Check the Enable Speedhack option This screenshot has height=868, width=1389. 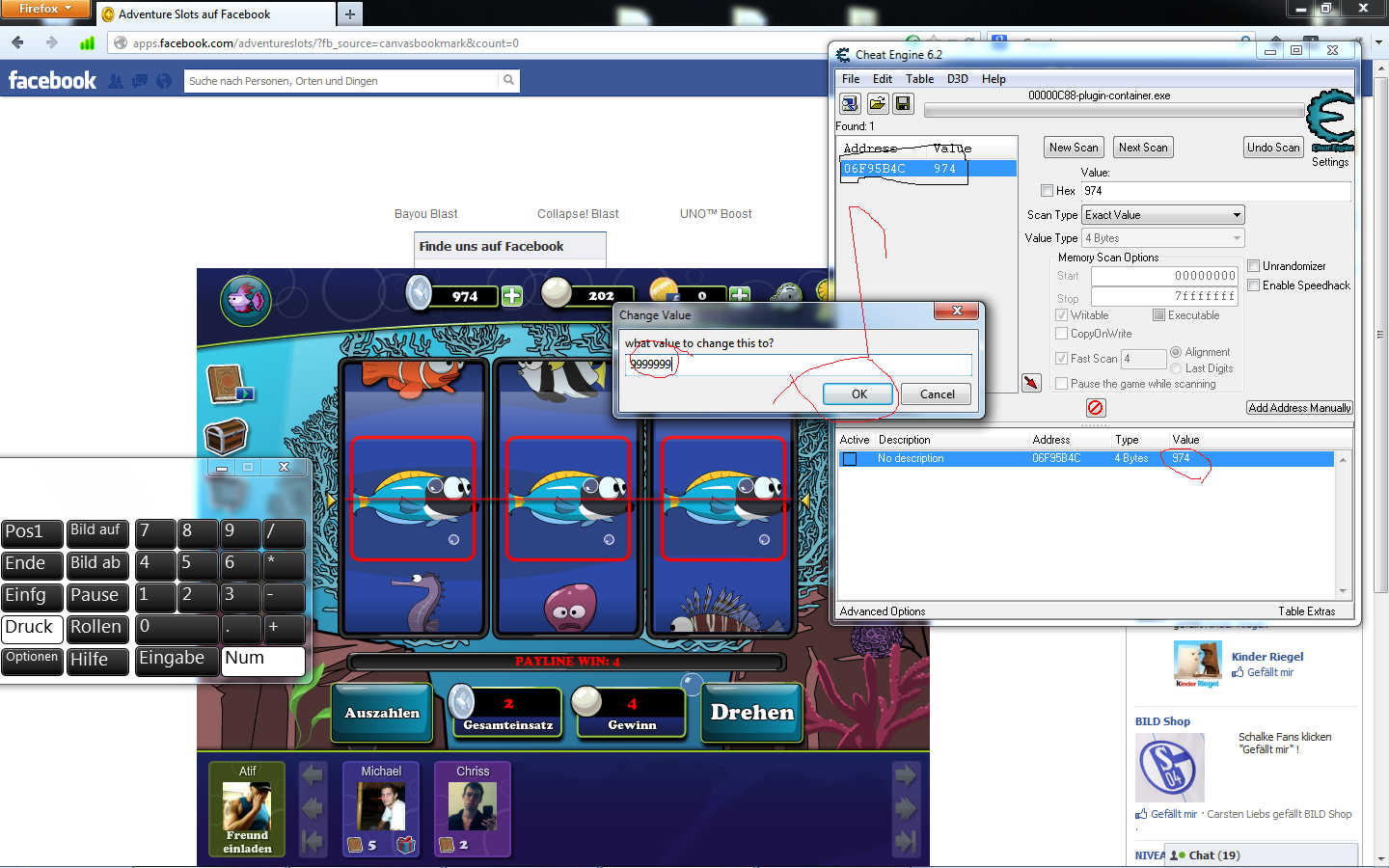point(1254,285)
